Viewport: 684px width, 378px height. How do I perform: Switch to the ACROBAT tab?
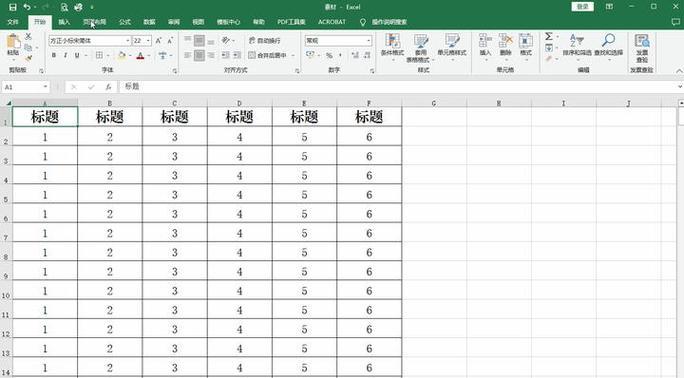(332, 22)
